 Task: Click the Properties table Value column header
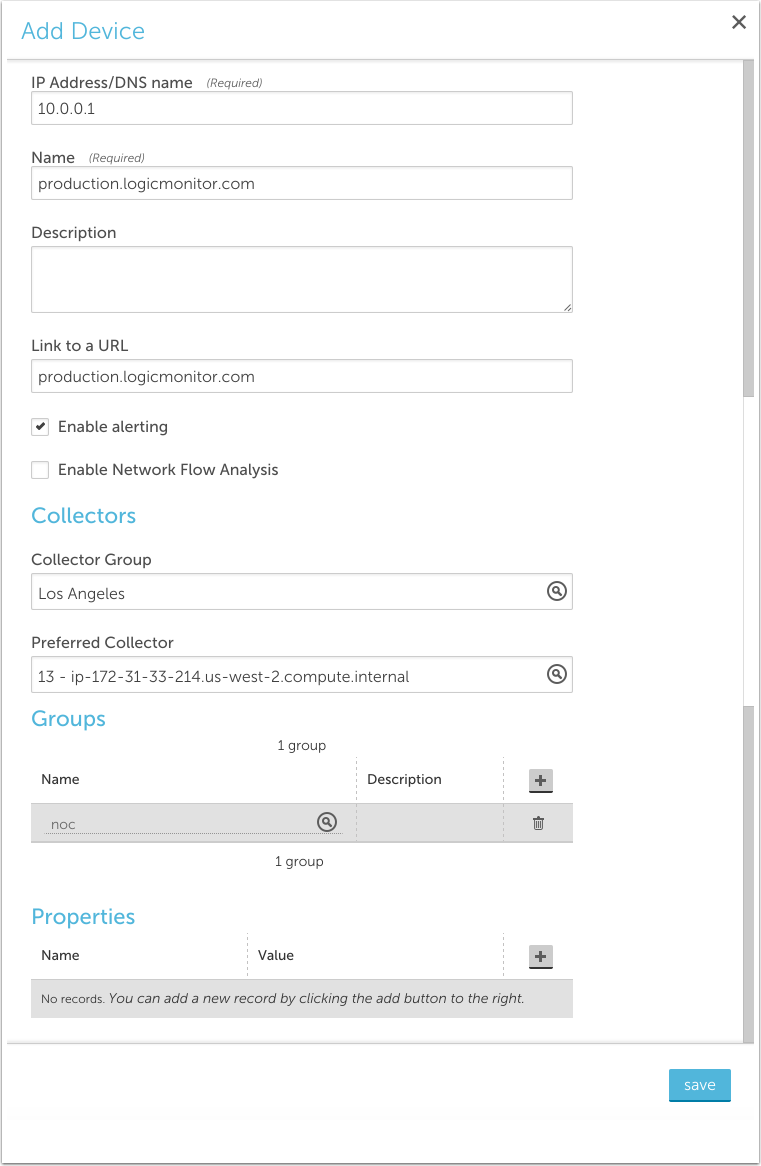[276, 955]
